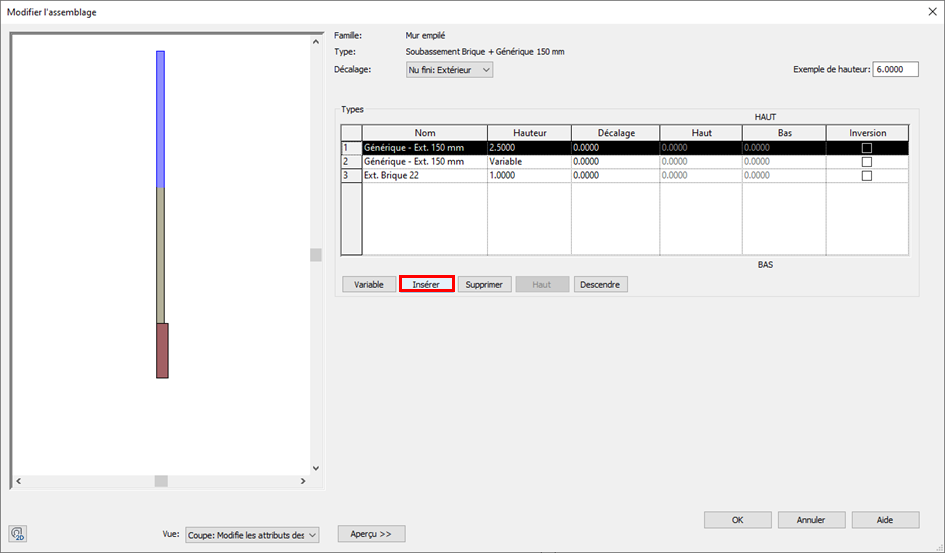This screenshot has height=553, width=945.
Task: Click the 2D view icon bottom-left
Action: click(x=17, y=533)
